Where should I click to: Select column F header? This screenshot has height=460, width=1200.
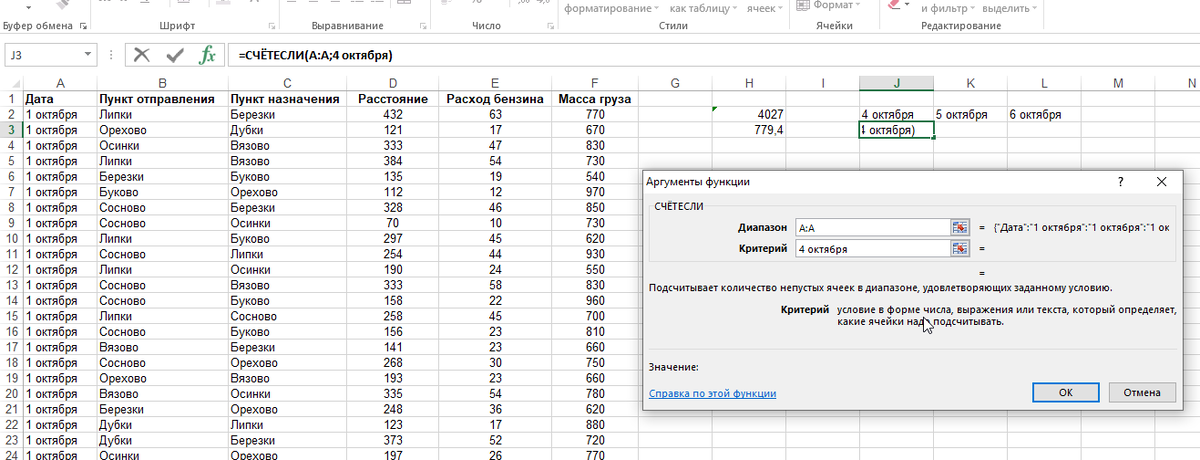pos(595,82)
